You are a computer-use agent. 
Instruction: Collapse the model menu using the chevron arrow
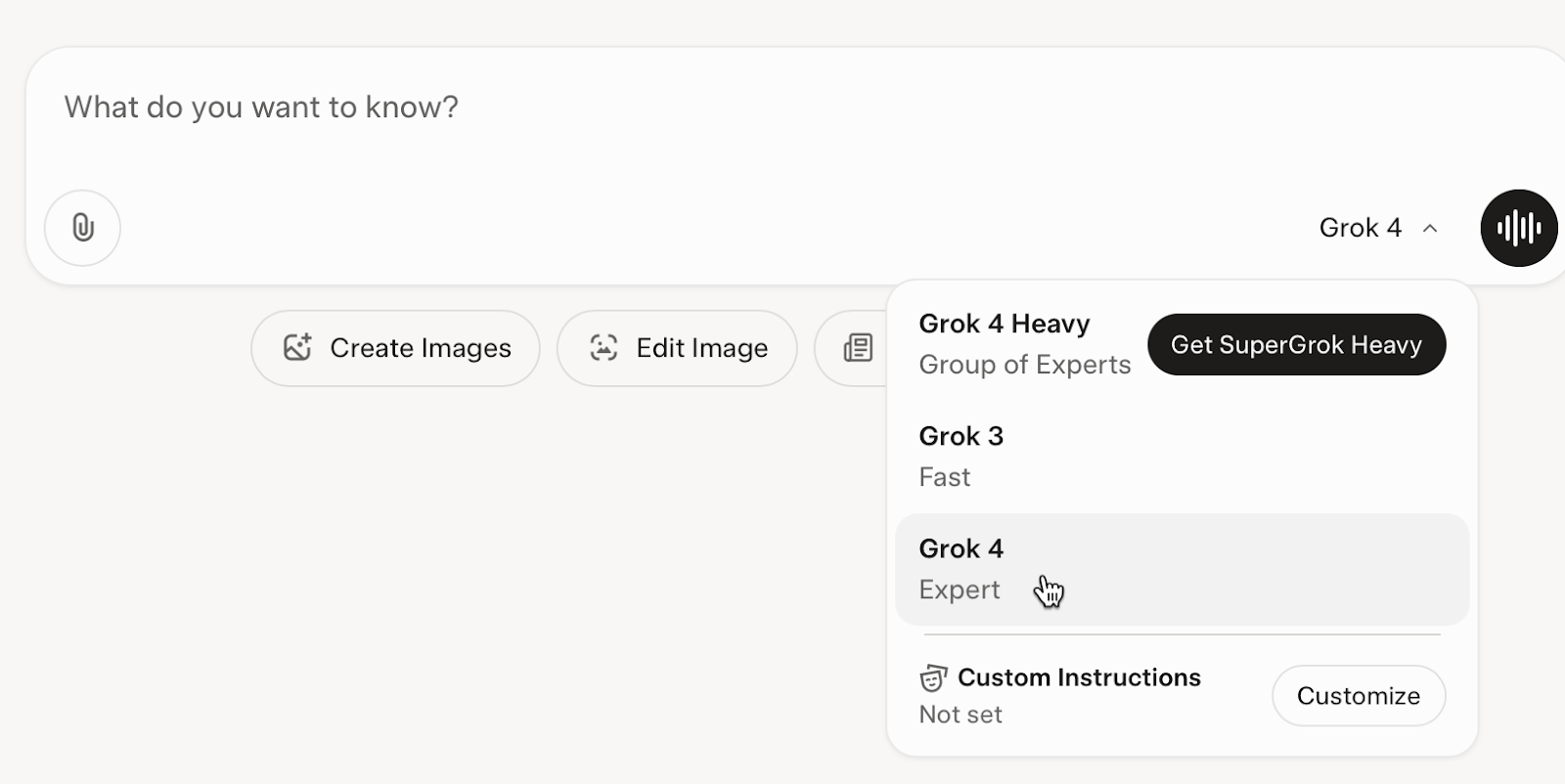pyautogui.click(x=1430, y=228)
